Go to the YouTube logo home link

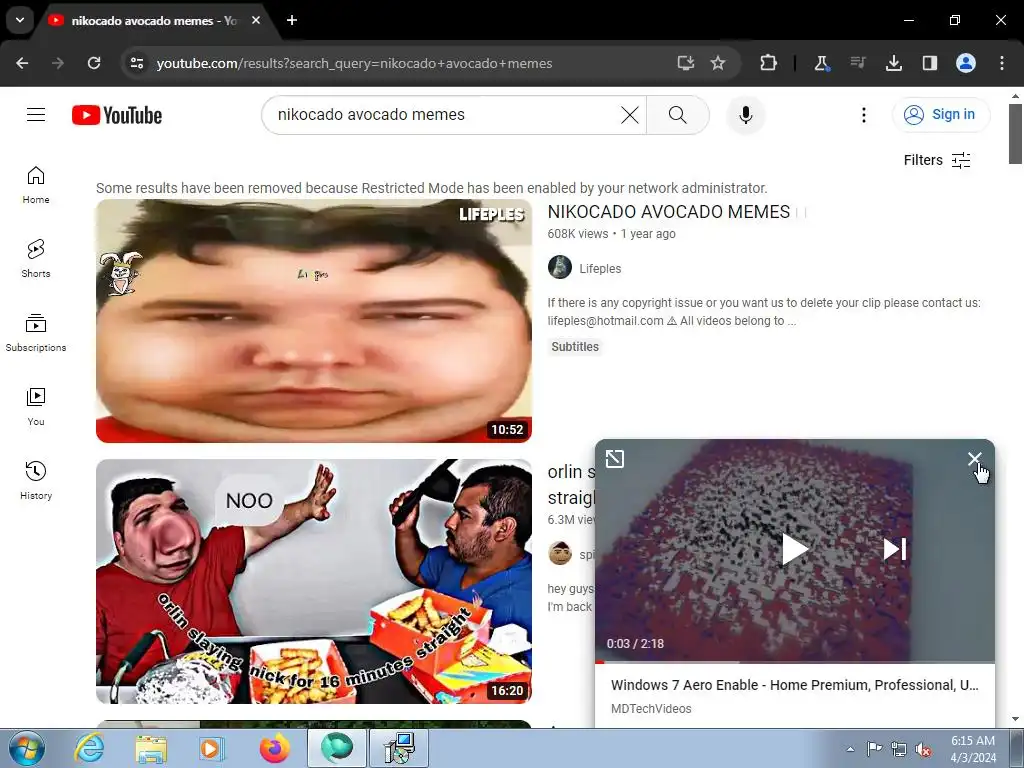117,115
